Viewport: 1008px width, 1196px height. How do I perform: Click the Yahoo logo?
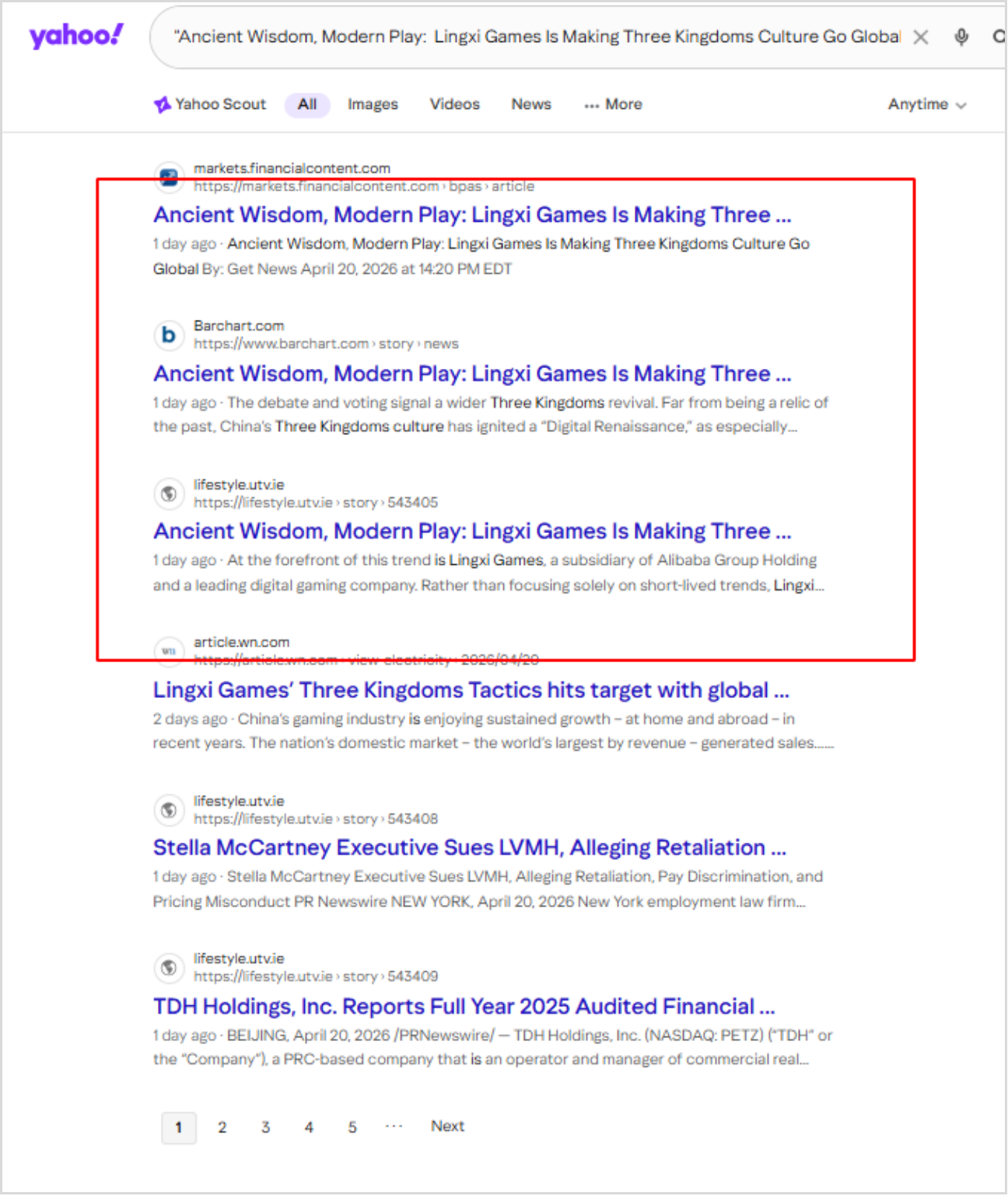[76, 36]
